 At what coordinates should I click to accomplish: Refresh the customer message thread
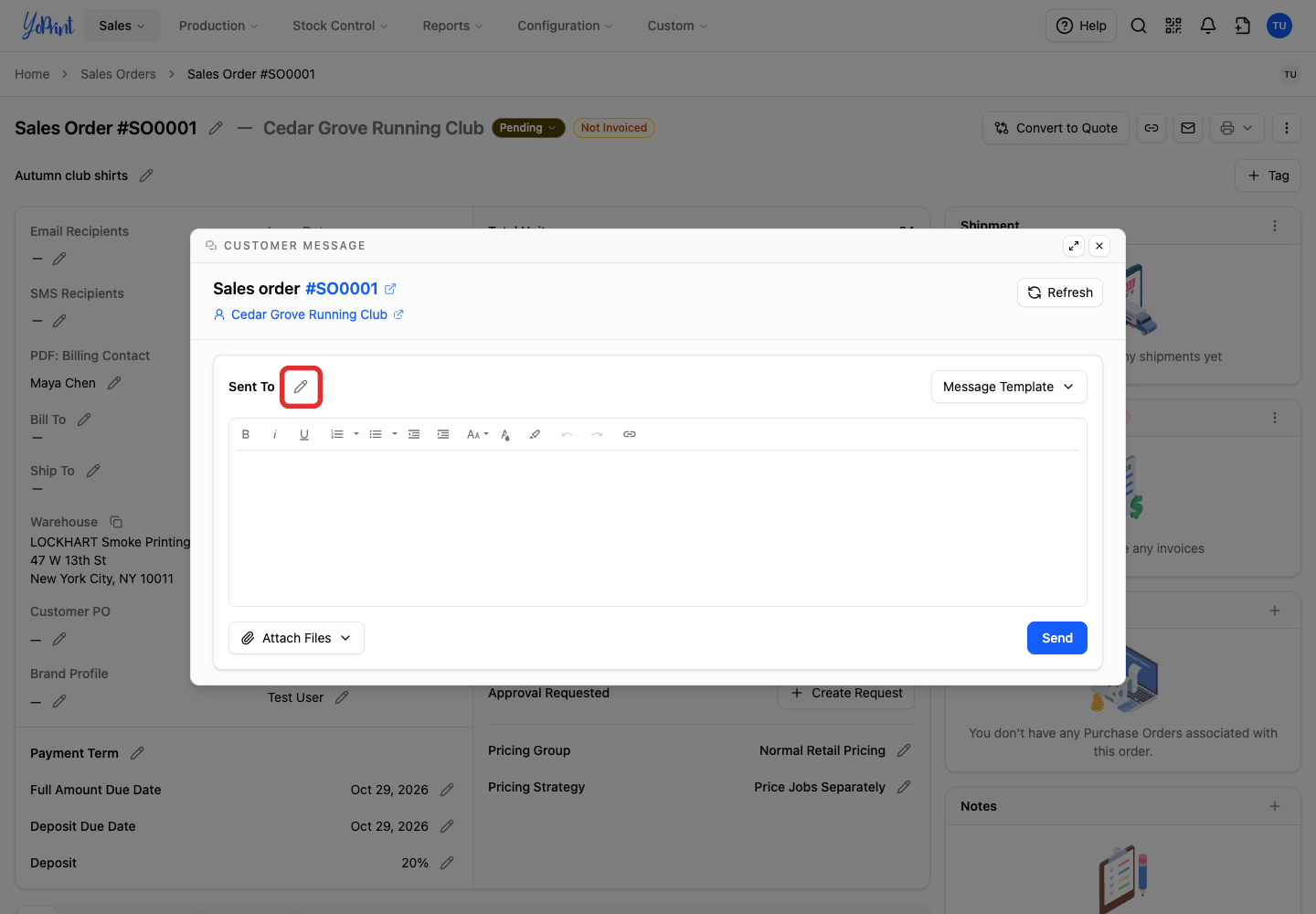1060,292
